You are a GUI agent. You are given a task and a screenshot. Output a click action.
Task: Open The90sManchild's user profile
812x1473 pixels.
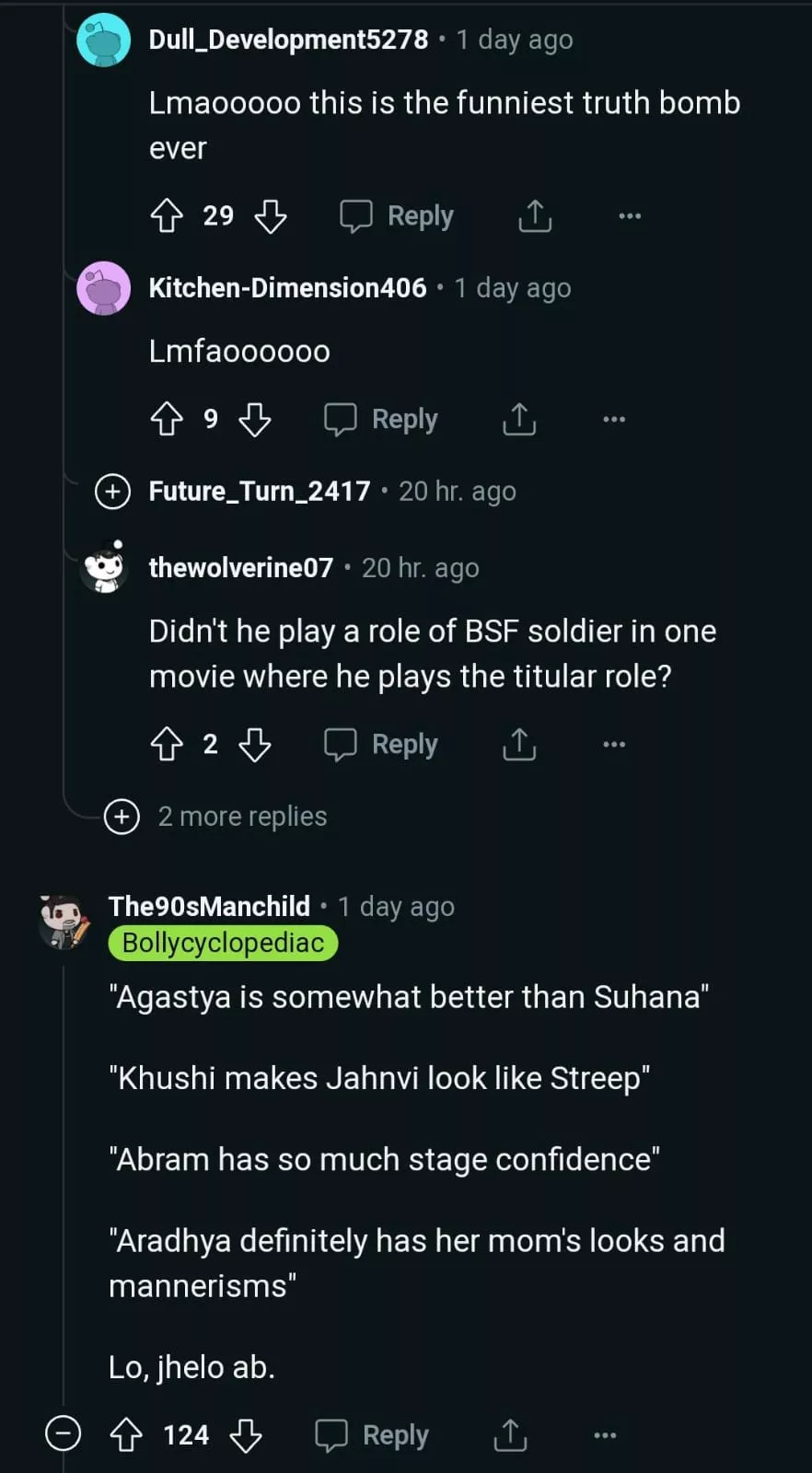click(x=209, y=907)
